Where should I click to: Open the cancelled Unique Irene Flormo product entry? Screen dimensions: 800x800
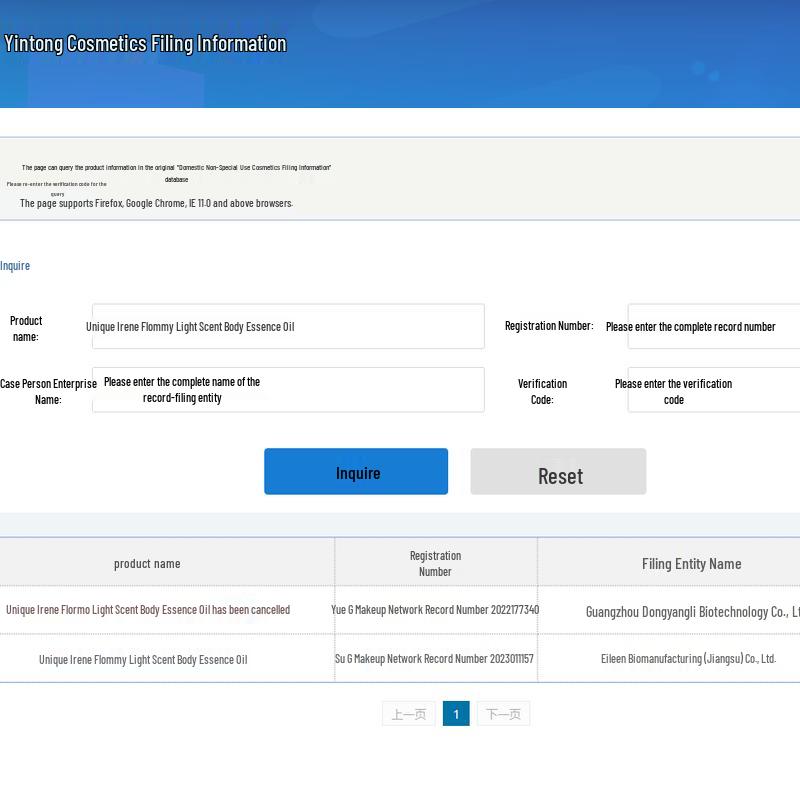(x=148, y=610)
